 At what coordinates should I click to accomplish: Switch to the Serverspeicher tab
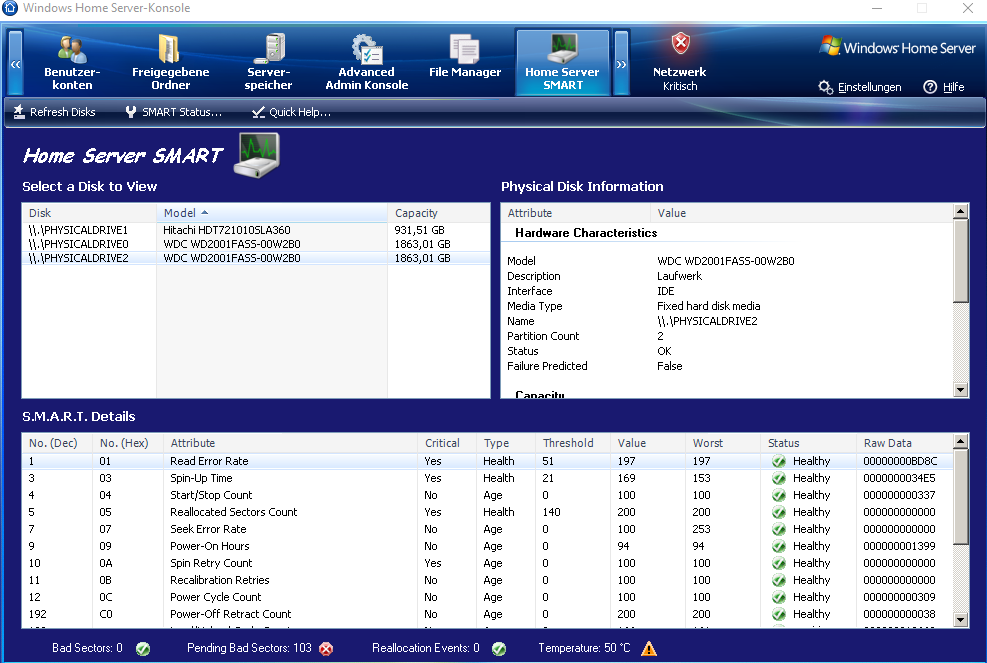click(x=268, y=63)
